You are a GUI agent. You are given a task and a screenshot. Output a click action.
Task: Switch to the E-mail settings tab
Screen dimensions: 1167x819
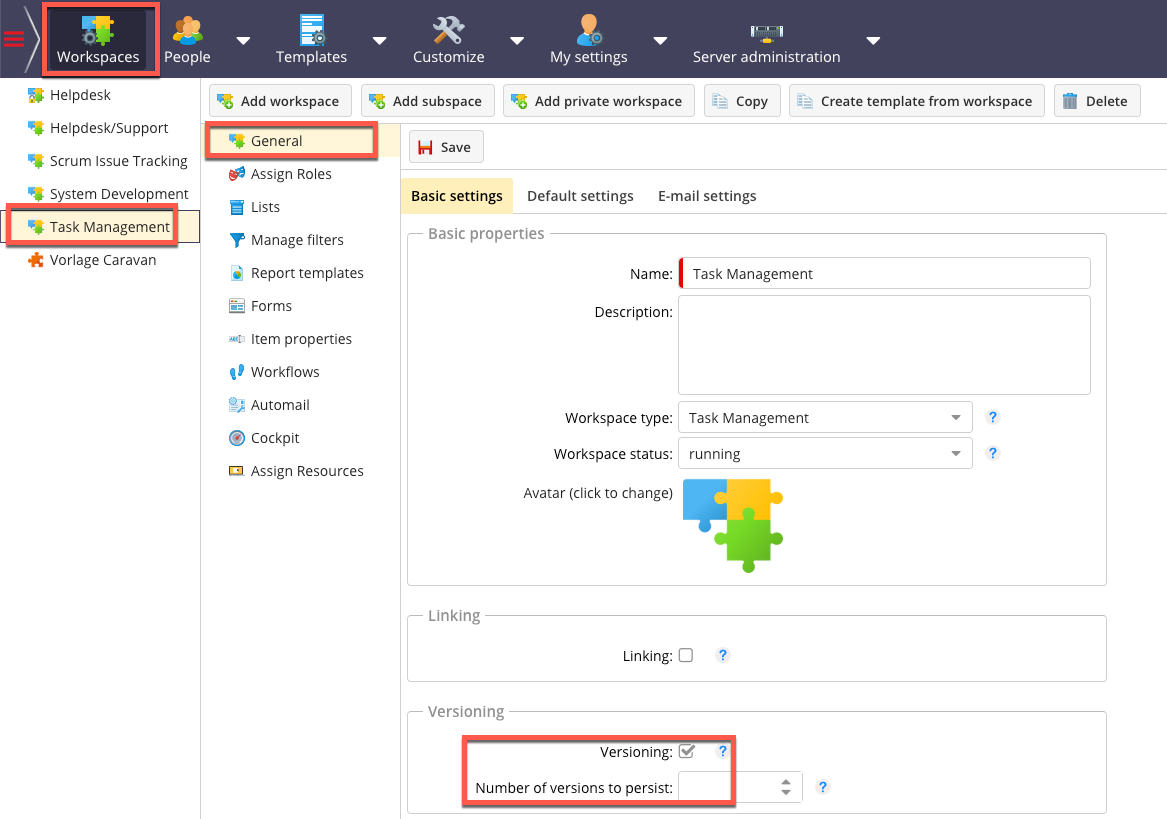pyautogui.click(x=707, y=196)
